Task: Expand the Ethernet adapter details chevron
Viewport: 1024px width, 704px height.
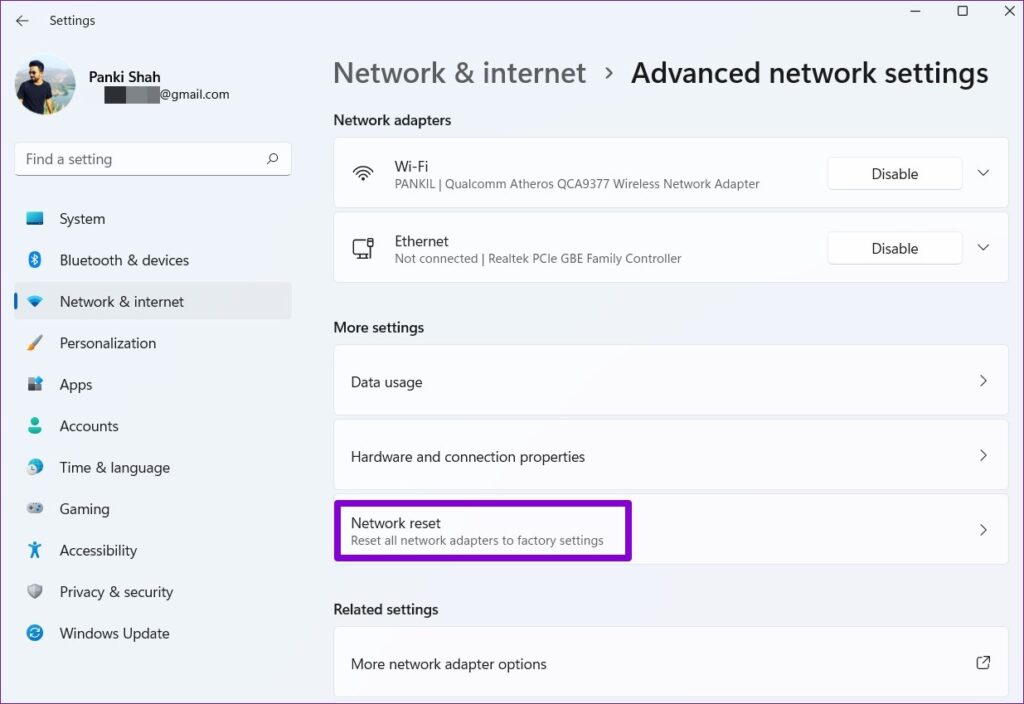Action: click(983, 248)
